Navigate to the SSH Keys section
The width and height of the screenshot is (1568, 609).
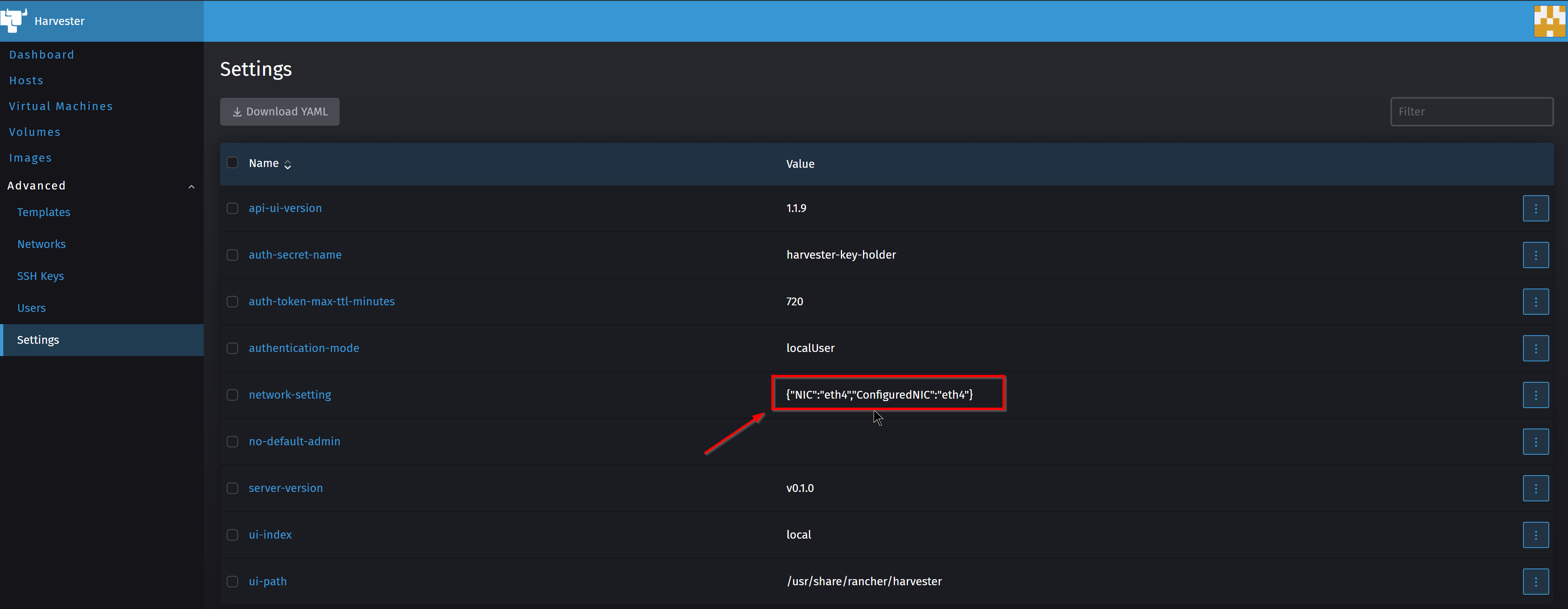pyautogui.click(x=40, y=276)
